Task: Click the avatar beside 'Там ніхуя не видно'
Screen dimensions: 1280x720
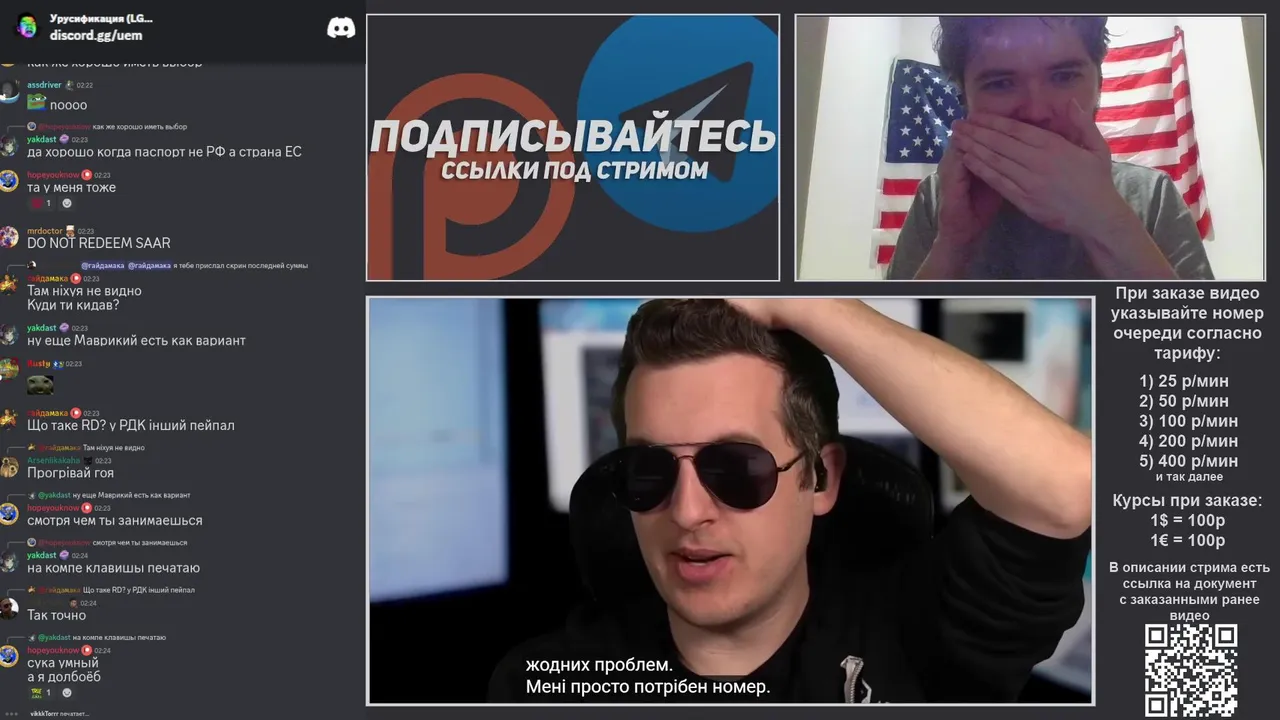Action: (9, 285)
